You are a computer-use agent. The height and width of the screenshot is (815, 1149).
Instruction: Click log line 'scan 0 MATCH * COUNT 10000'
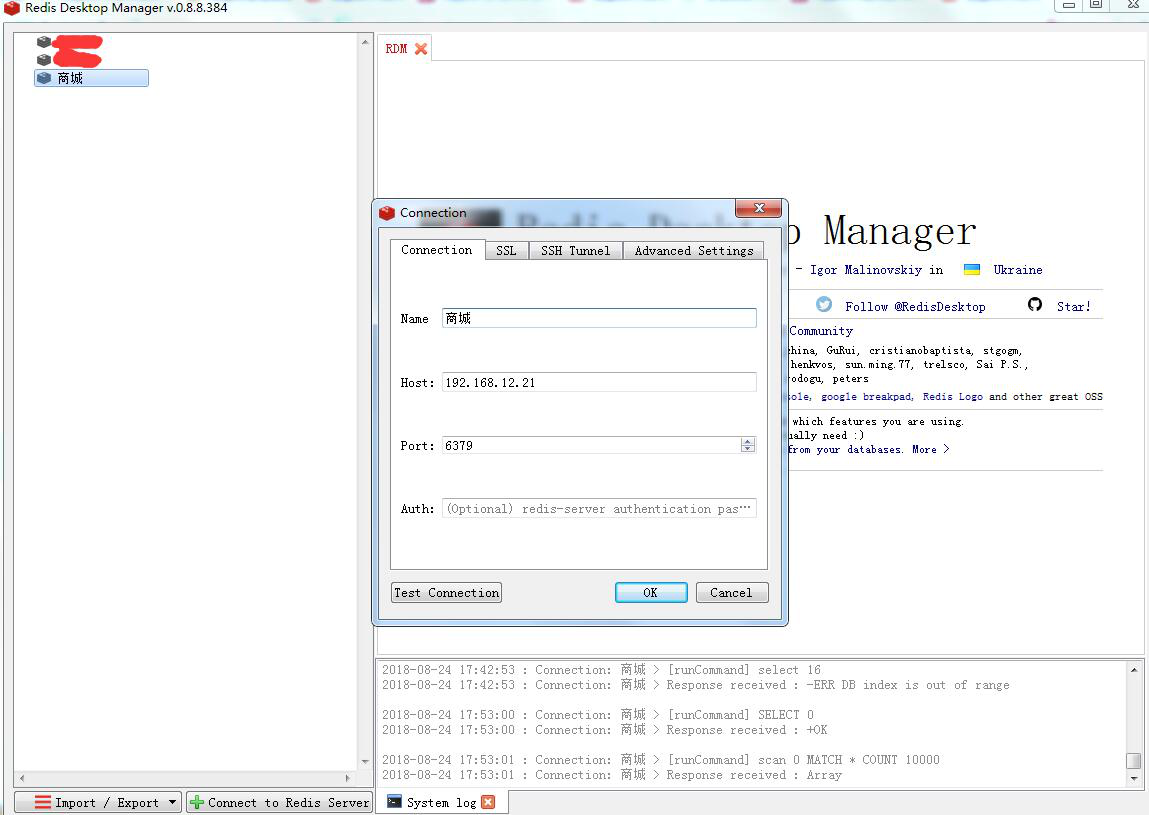click(x=661, y=760)
